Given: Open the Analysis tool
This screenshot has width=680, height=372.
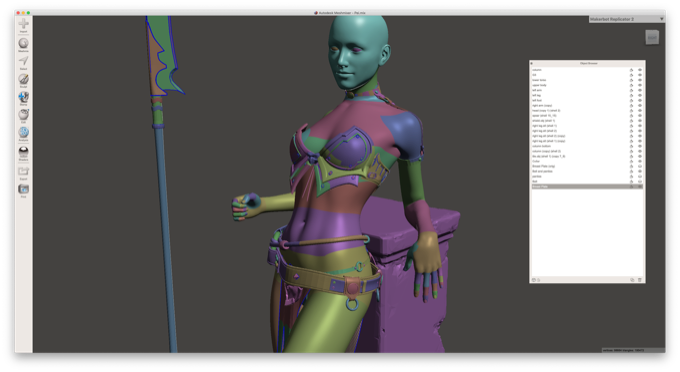Looking at the screenshot, I should tap(23, 134).
